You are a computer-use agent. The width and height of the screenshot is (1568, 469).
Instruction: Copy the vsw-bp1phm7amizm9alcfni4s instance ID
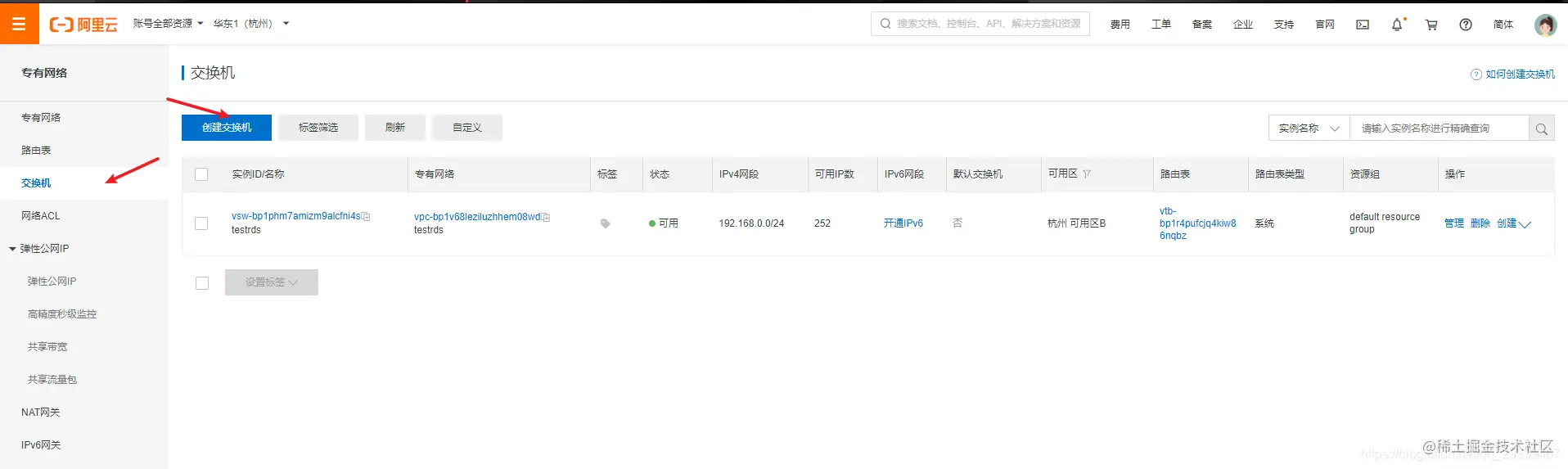click(366, 216)
